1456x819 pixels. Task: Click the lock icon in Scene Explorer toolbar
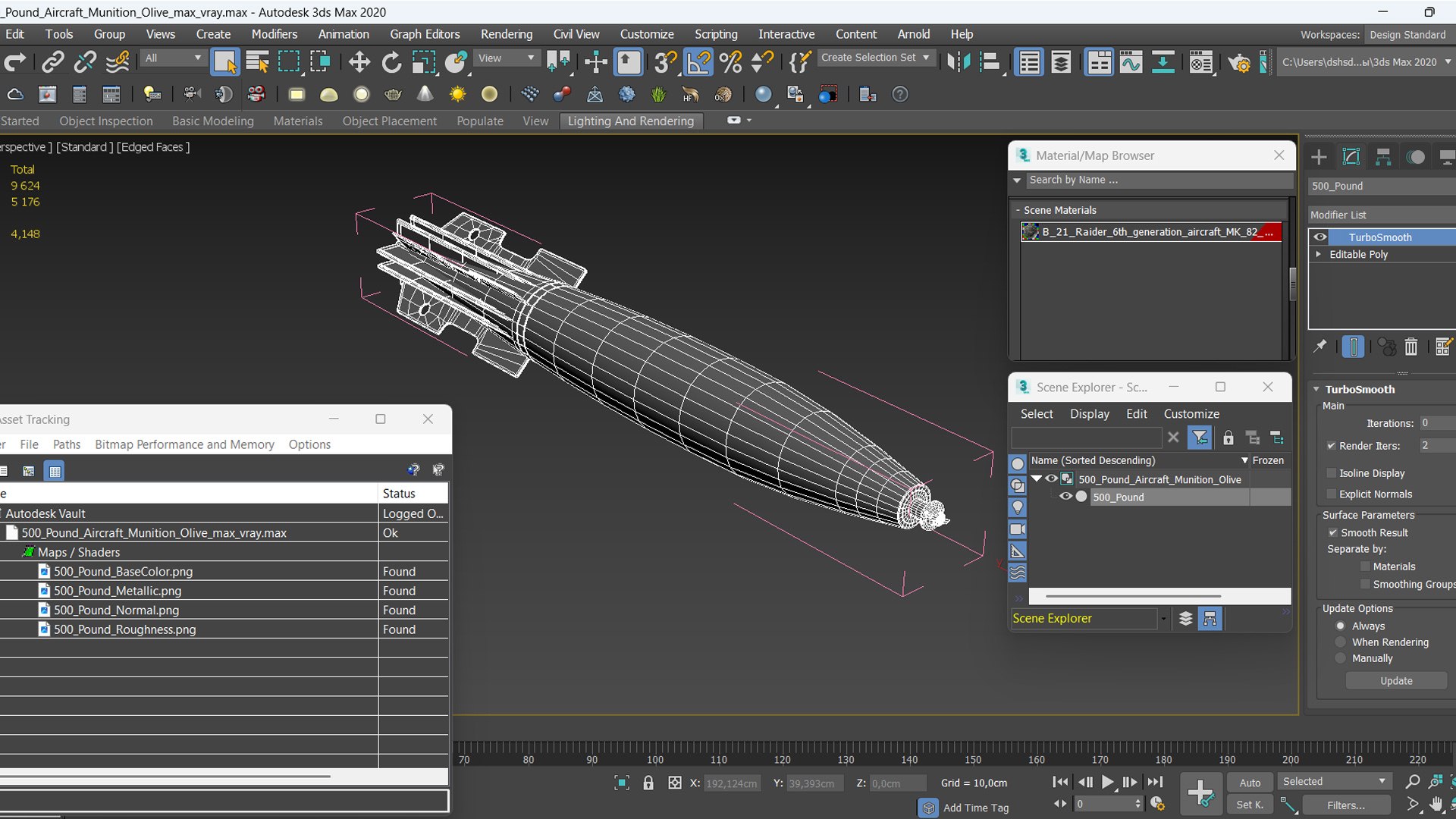click(1228, 438)
